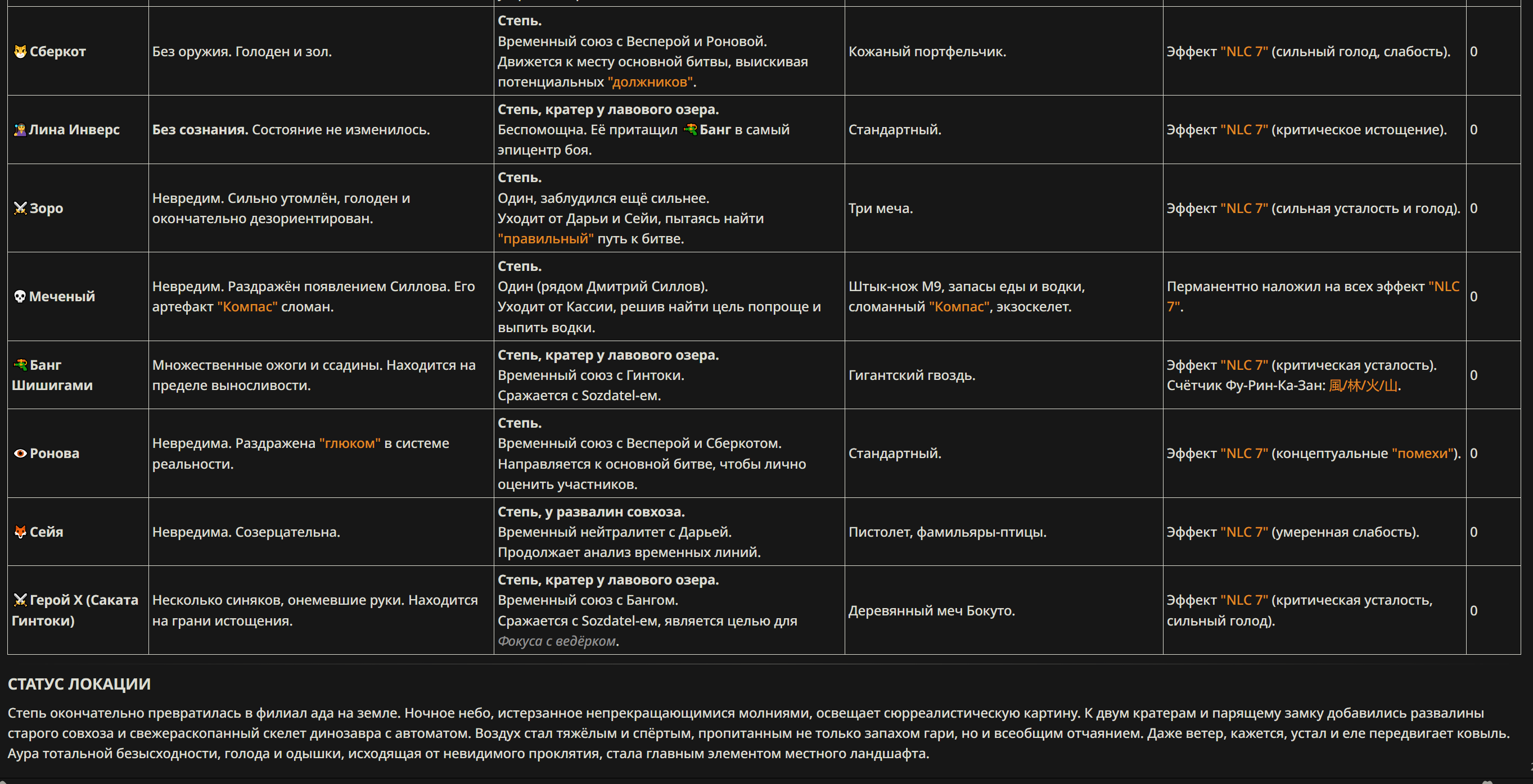Click the skull icon beside Меченый
This screenshot has height=784, width=1533.
(20, 296)
